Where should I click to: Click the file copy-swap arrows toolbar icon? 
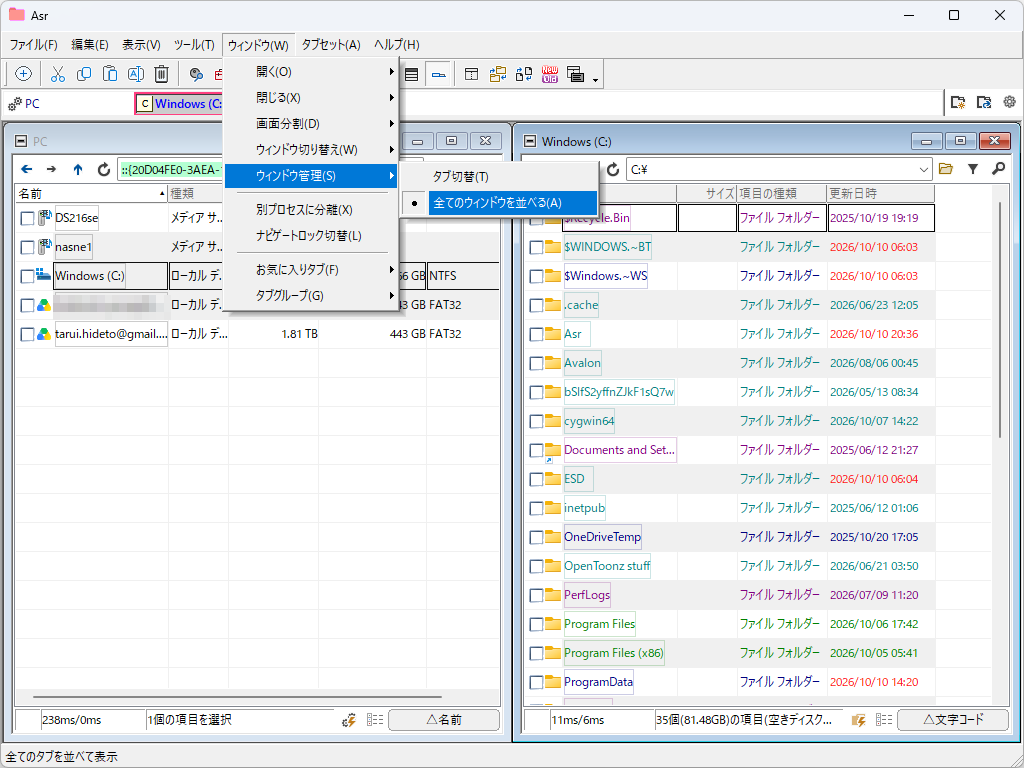[524, 74]
